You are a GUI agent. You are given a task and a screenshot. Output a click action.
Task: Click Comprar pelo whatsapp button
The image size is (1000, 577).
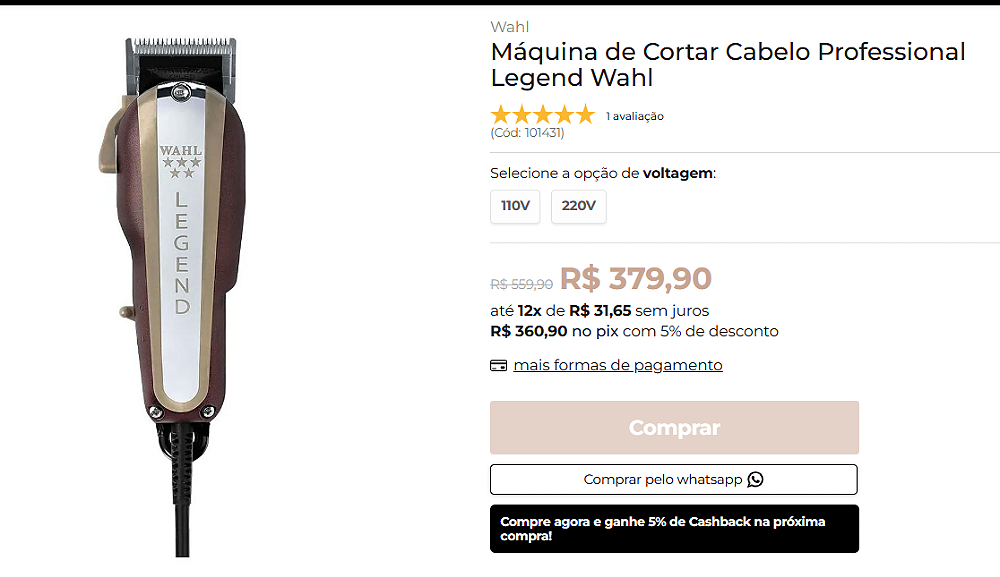(x=673, y=479)
